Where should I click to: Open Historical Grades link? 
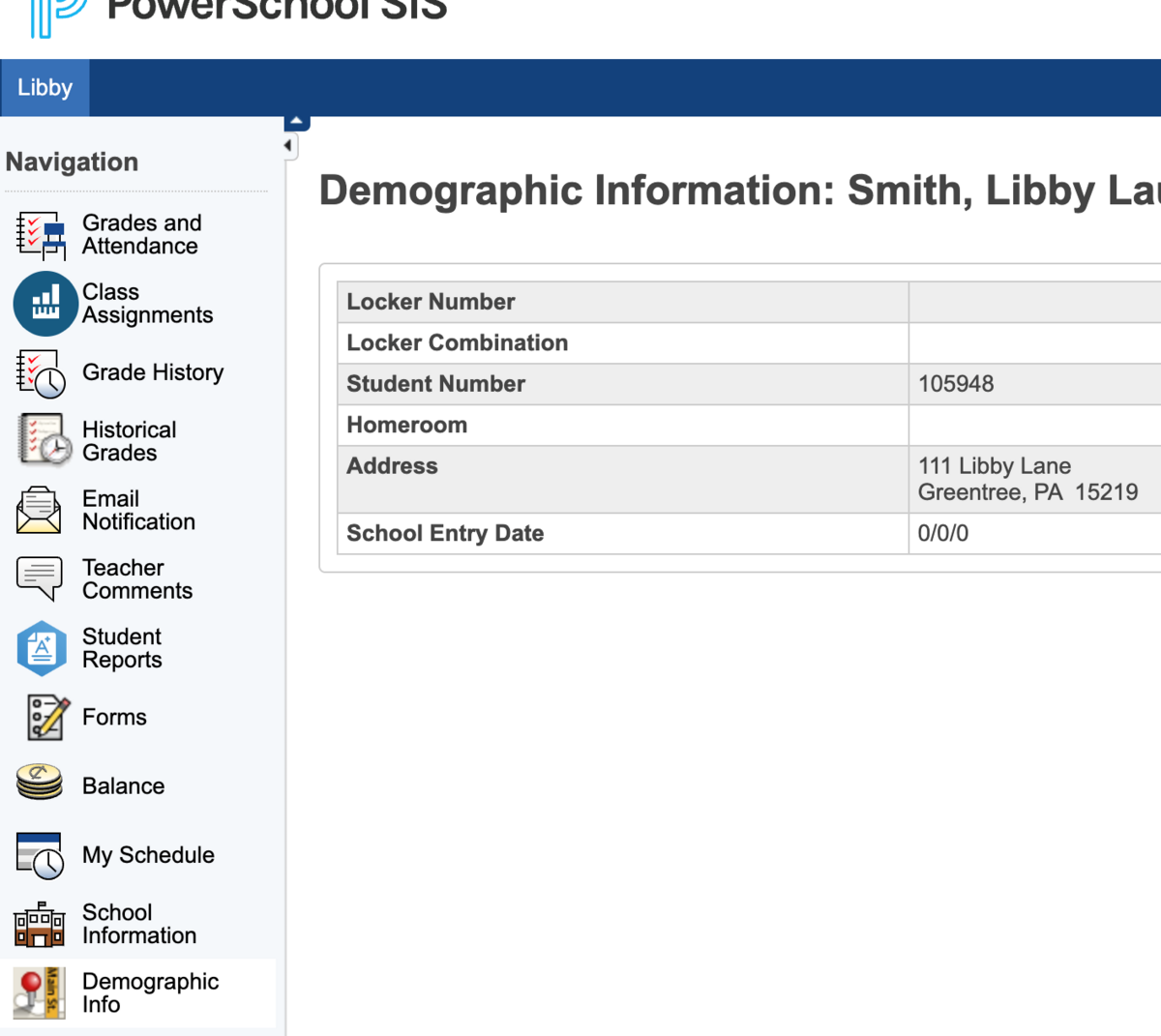[x=130, y=441]
